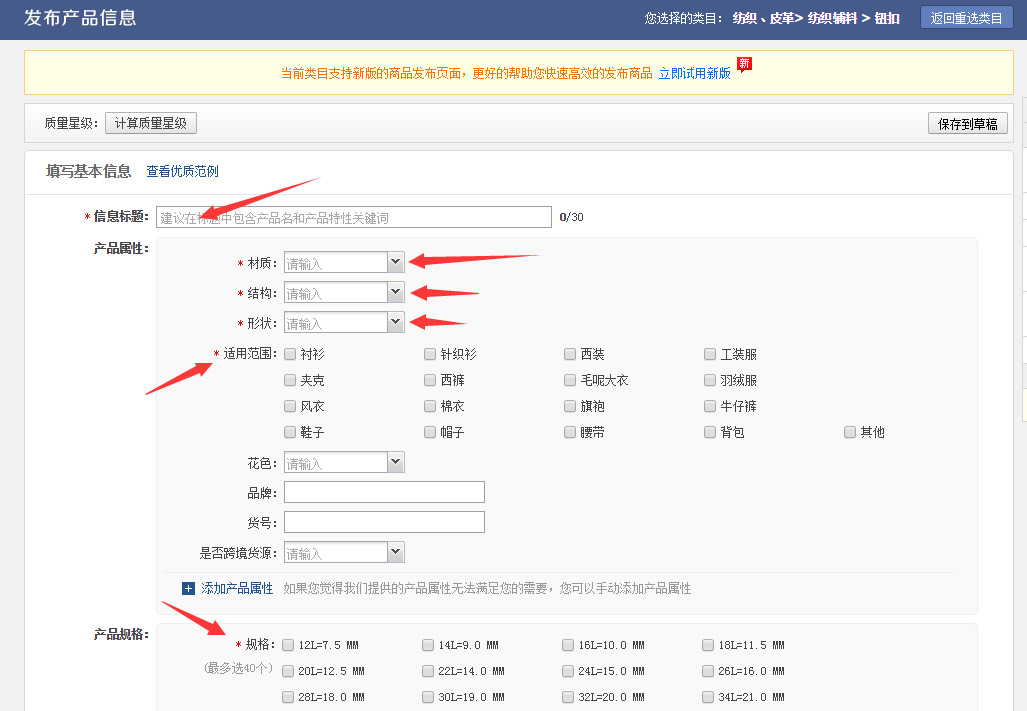This screenshot has width=1027, height=711.
Task: Check the 24L=15.0 MM checkbox
Action: 568,671
